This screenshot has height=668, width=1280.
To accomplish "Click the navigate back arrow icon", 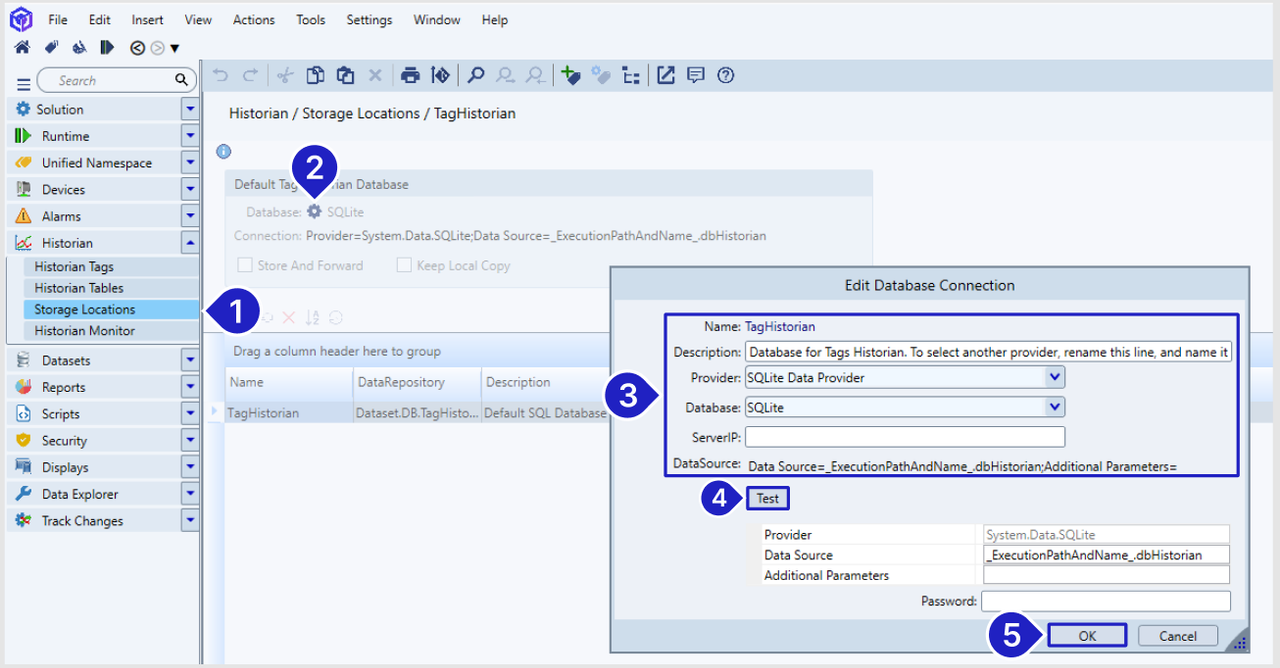I will 137,47.
